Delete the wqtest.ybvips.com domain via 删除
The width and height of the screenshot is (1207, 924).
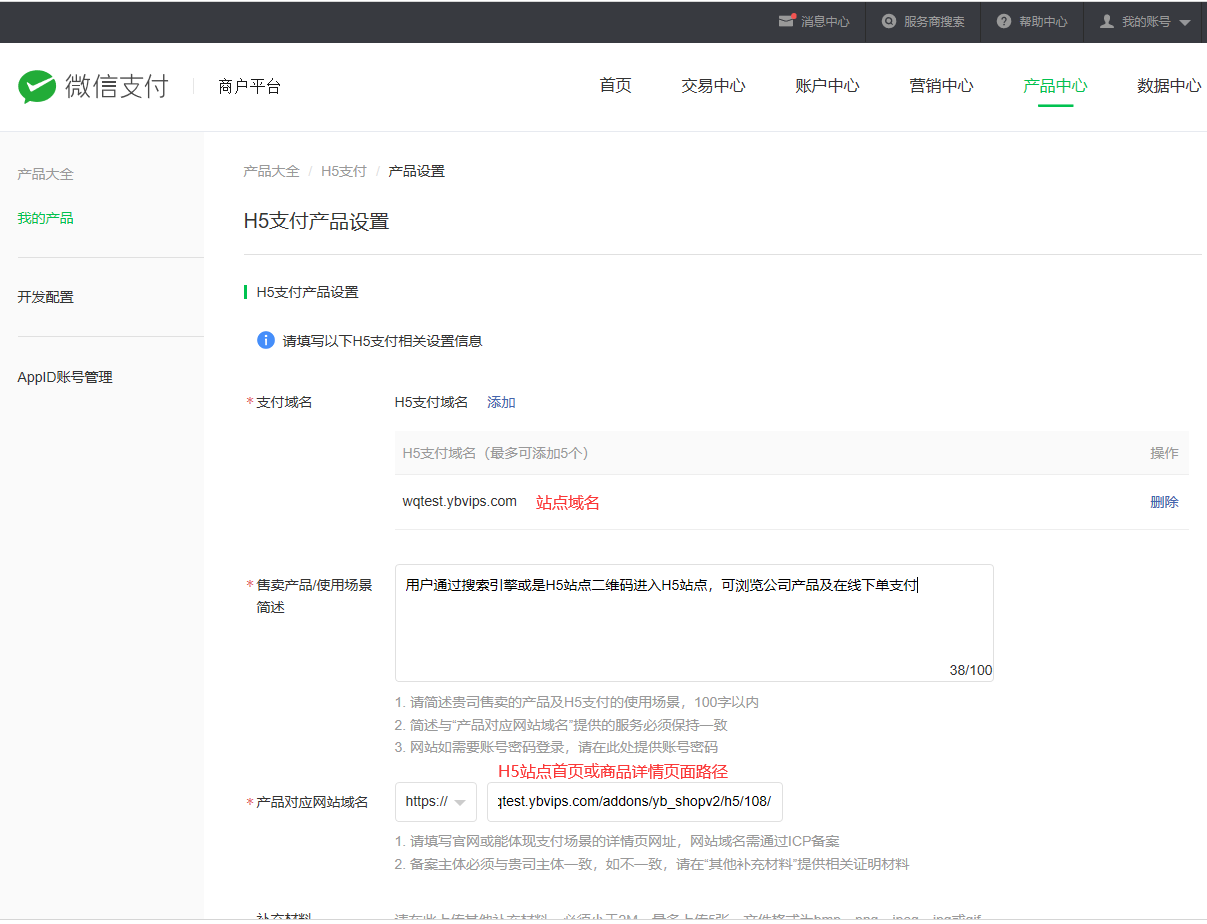coord(1164,502)
